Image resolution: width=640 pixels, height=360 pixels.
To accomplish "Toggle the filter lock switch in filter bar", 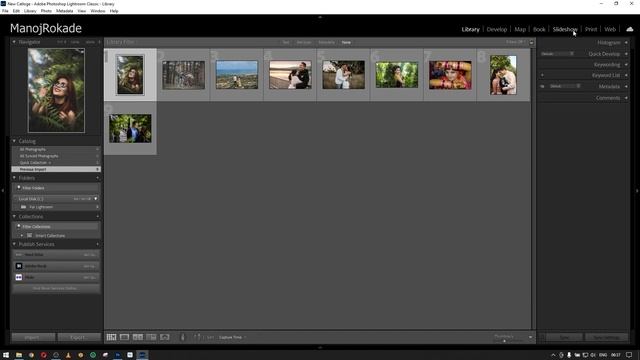I will 531,42.
